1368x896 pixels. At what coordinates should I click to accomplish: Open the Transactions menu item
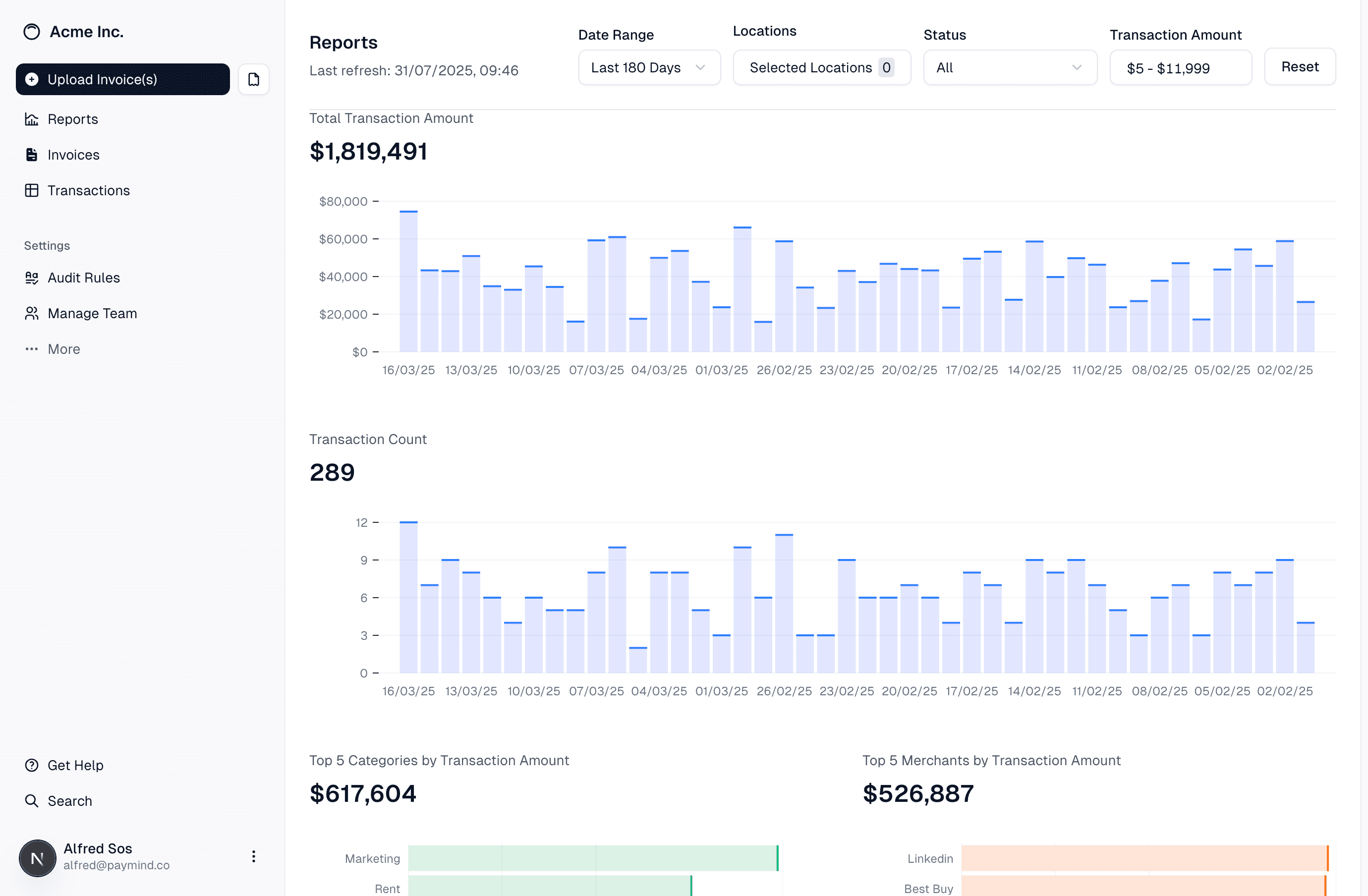(89, 190)
